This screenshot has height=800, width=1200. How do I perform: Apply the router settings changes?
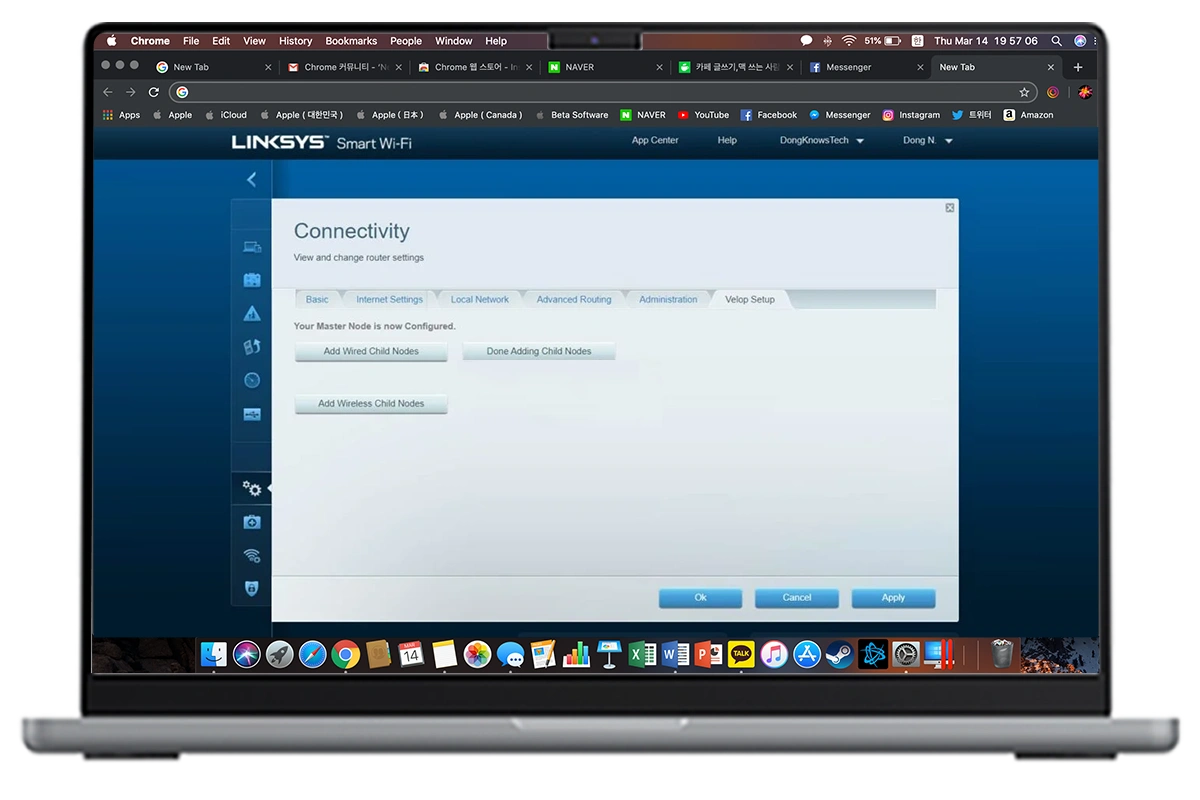(893, 598)
